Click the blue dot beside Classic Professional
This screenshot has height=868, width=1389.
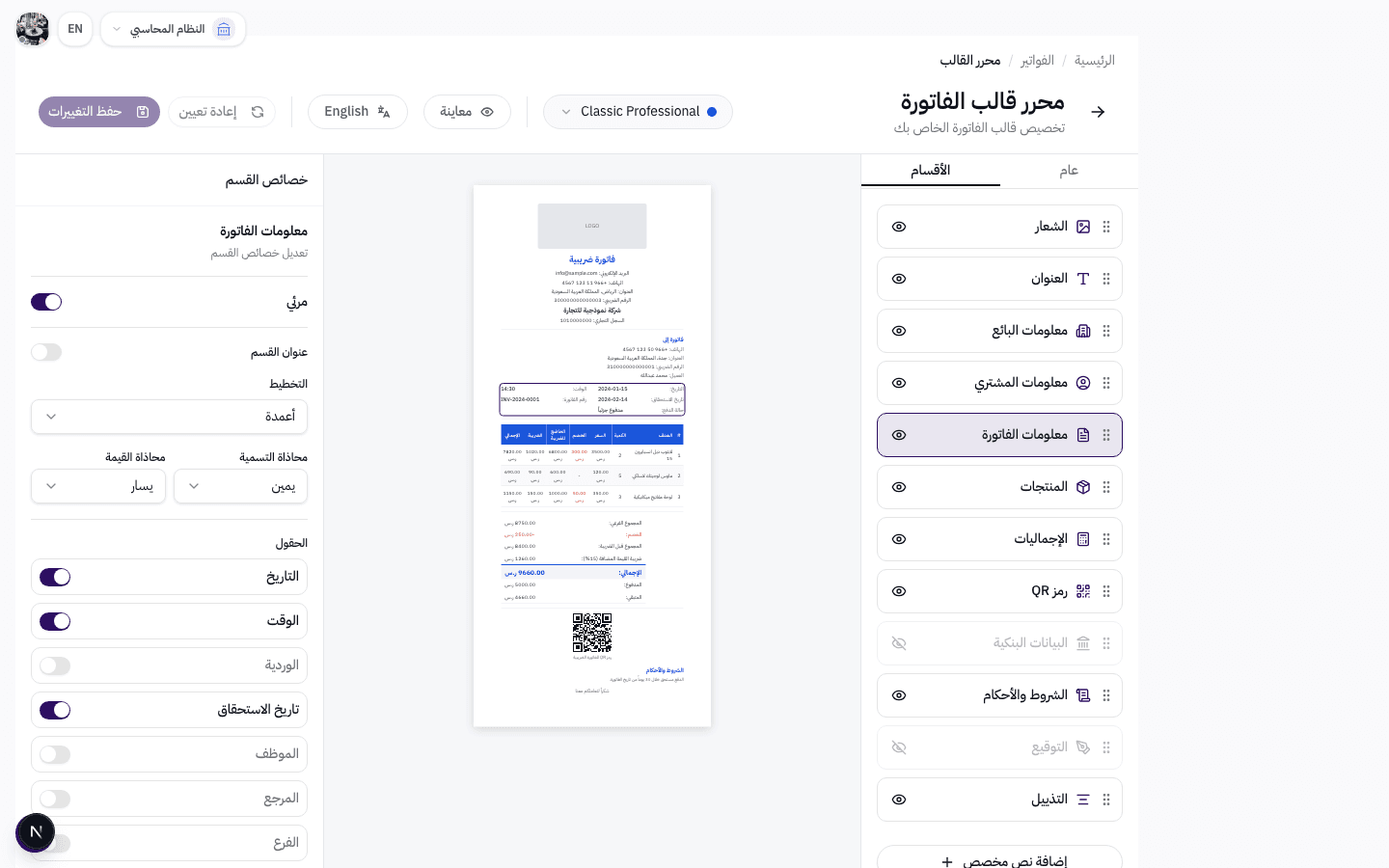click(x=712, y=111)
